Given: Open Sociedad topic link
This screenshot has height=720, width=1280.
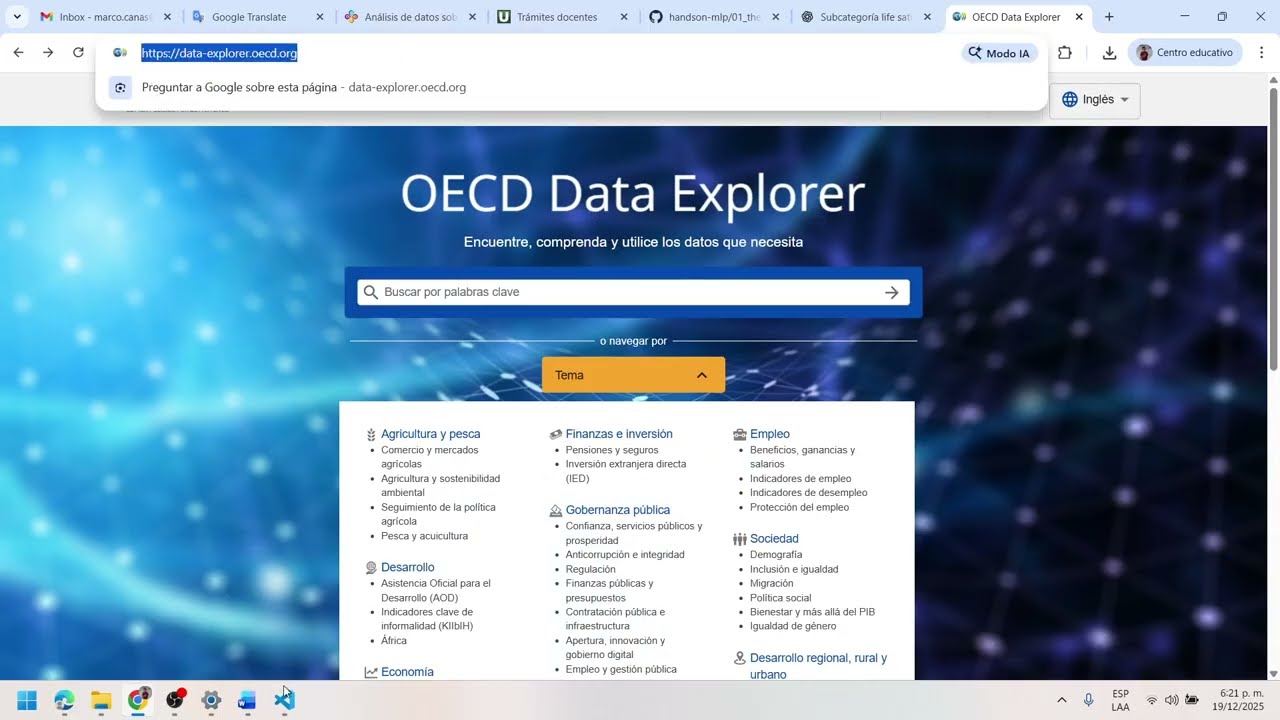Looking at the screenshot, I should pos(774,539).
